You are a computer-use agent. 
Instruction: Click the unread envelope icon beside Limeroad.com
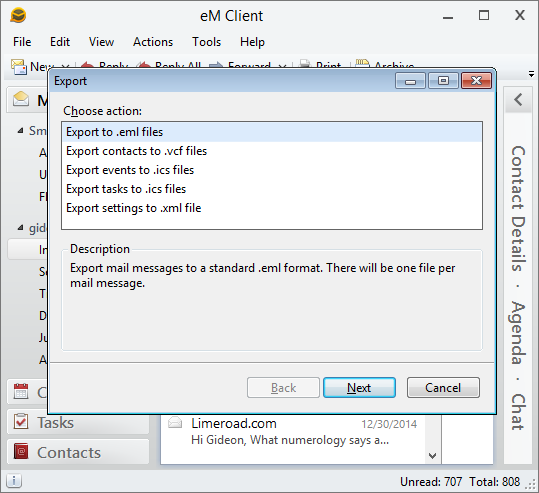(175, 422)
